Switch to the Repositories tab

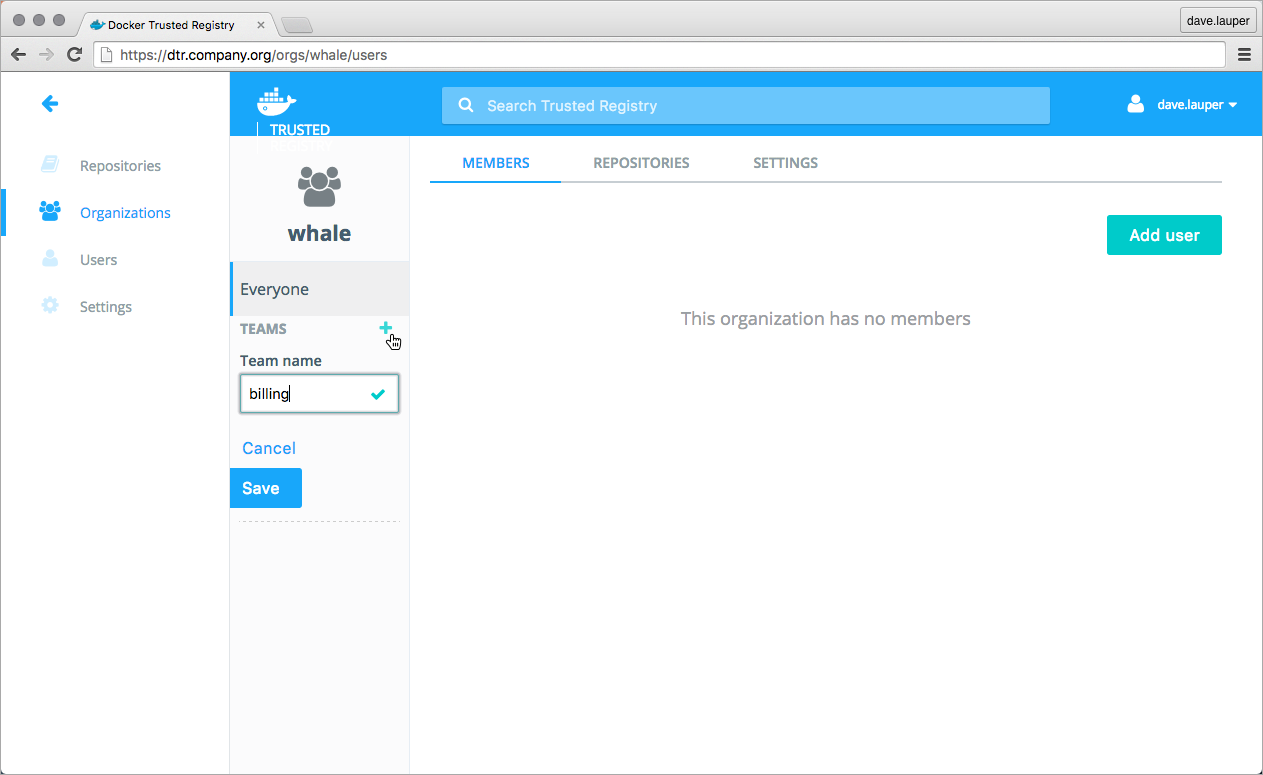click(641, 163)
